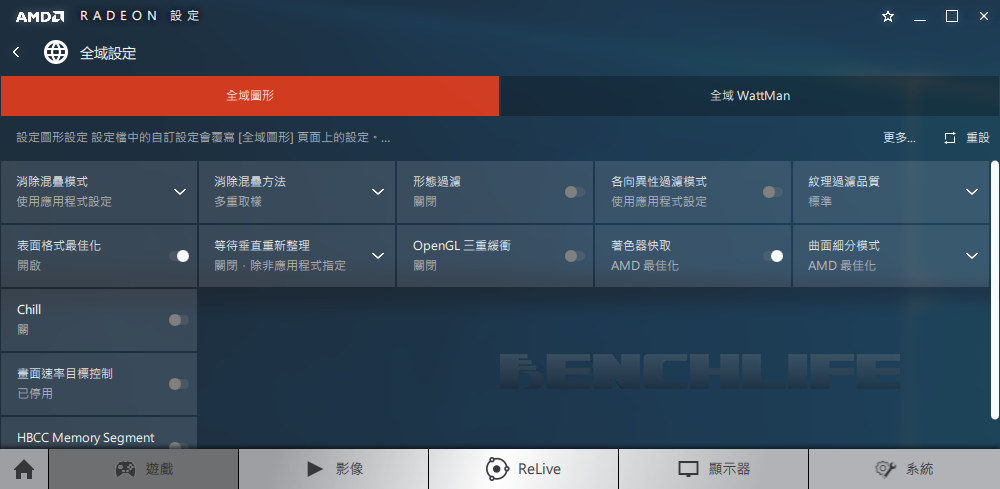Image resolution: width=1000 pixels, height=489 pixels.
Task: Enable 畫面速率目標控制 switch
Action: coord(179,384)
